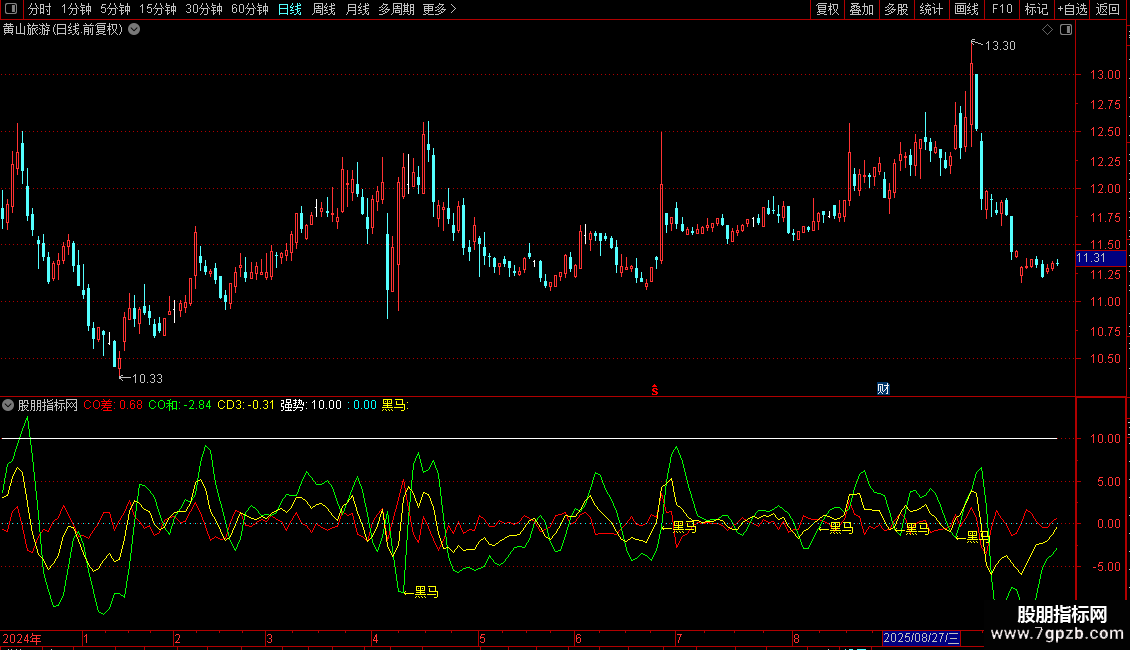Expand the 股朋指标网 indicator dropdown arrow

point(9,406)
